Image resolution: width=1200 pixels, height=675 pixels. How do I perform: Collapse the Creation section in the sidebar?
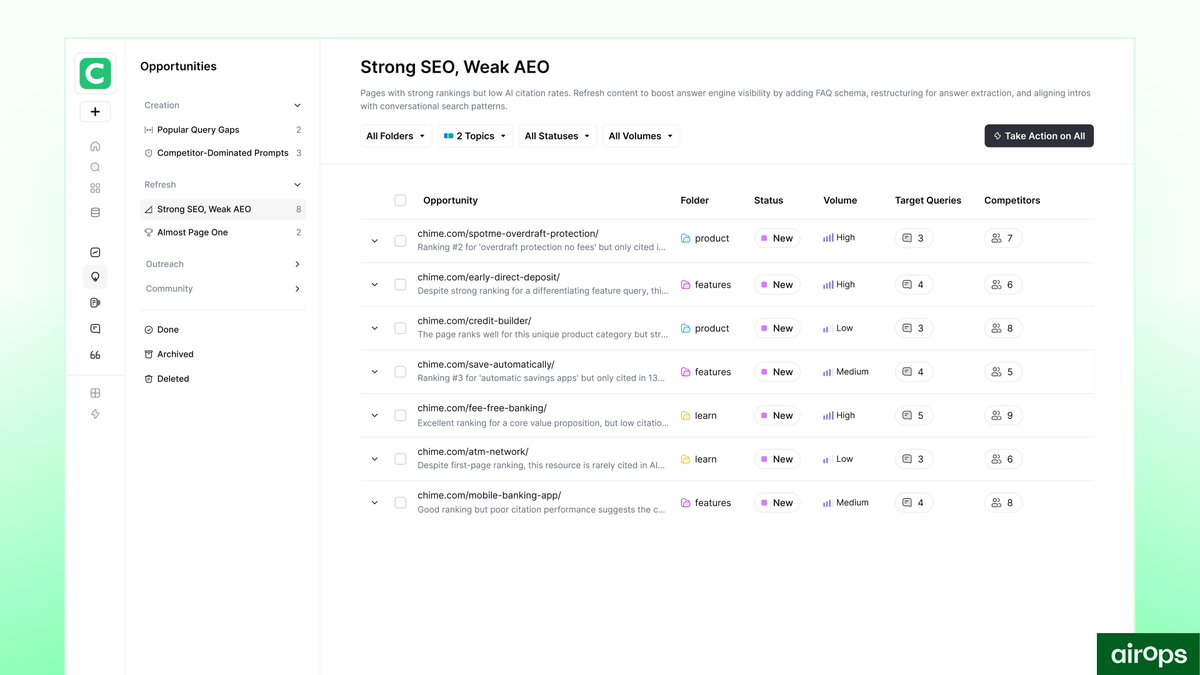coord(296,104)
